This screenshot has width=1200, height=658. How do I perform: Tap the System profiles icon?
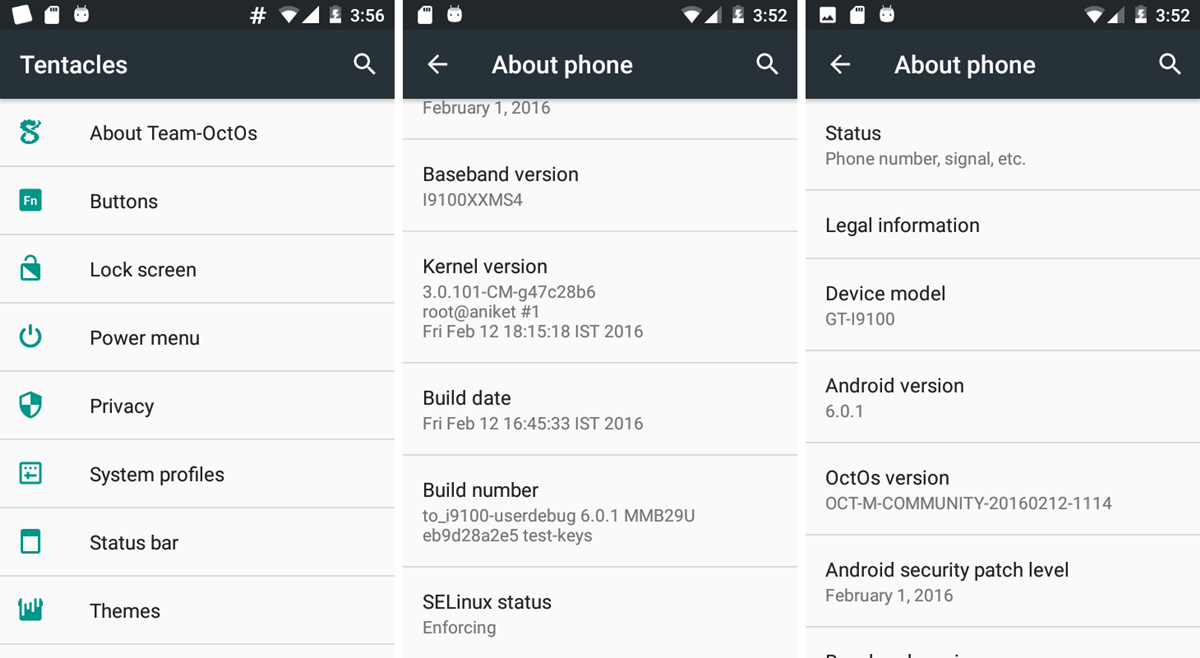point(31,474)
